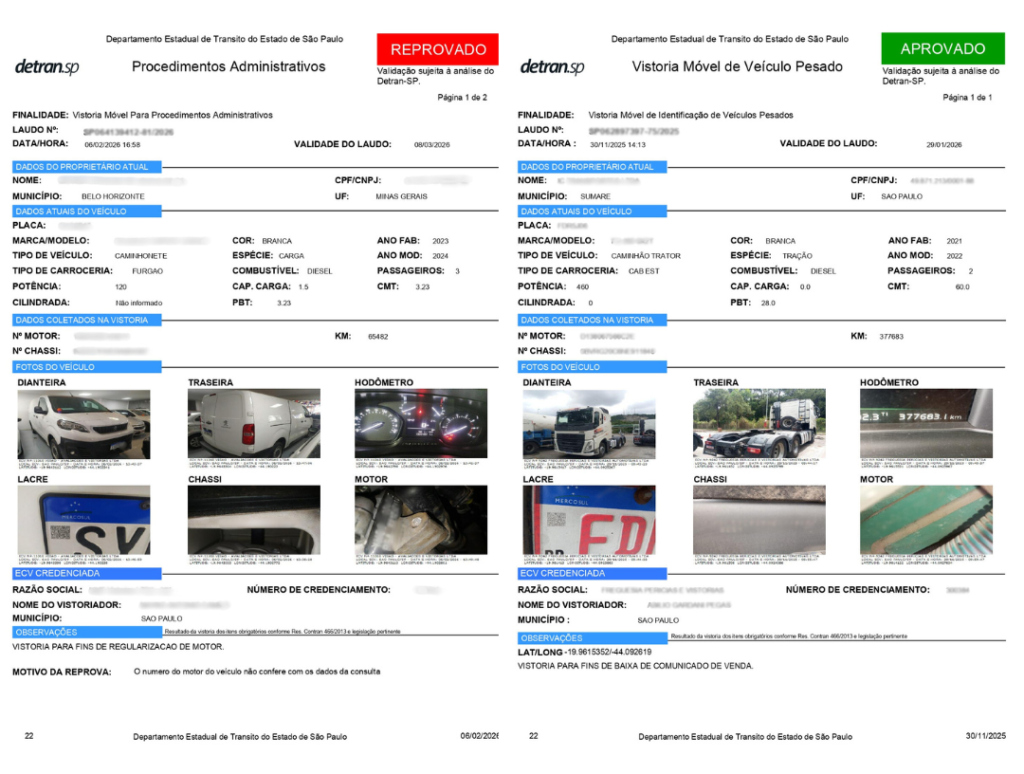Click the 'Vistoria Móvel de Veículo Pesado' title
The width and height of the screenshot is (1024, 774).
[x=737, y=67]
